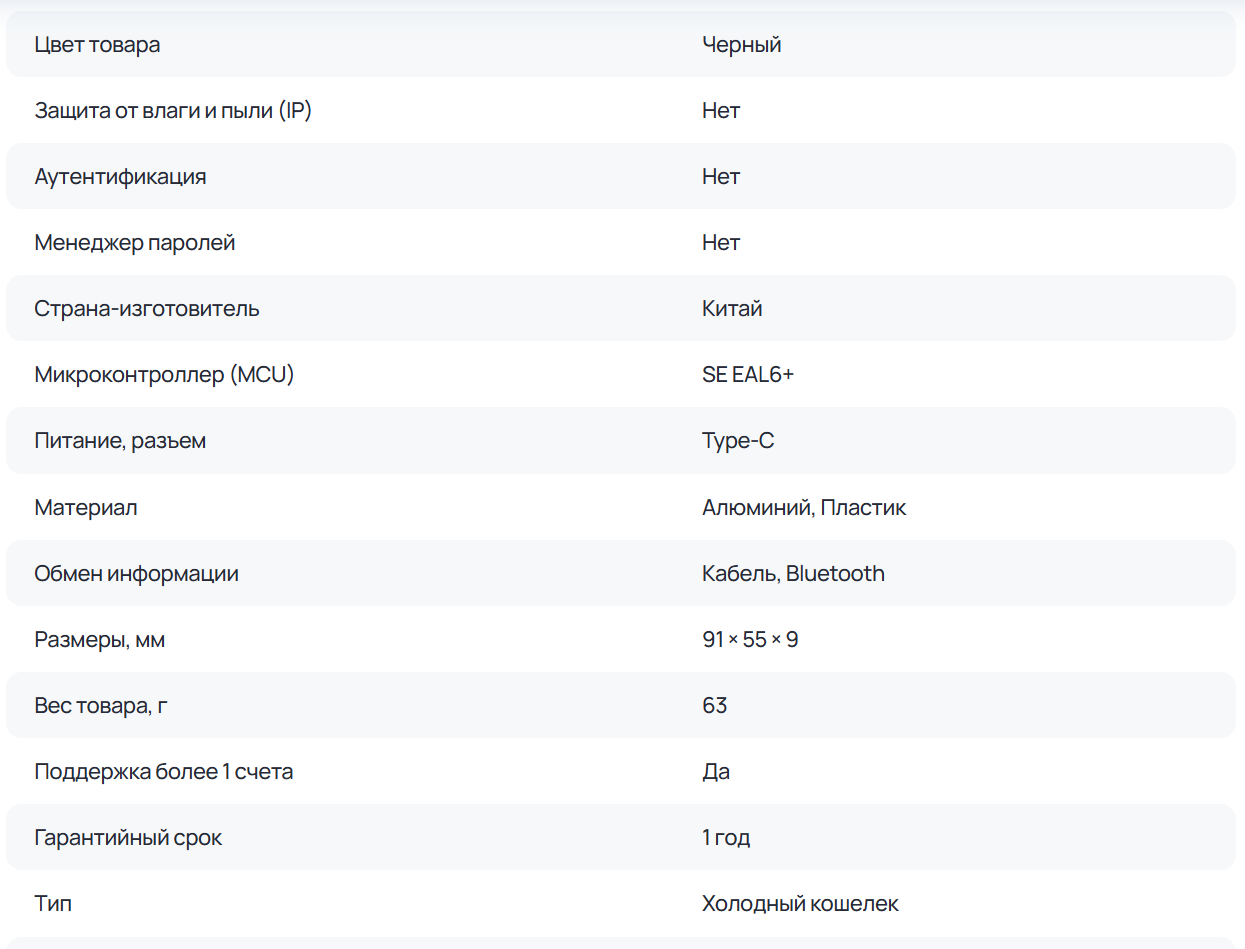
Task: Select the value 'Черный'
Action: pyautogui.click(x=742, y=45)
